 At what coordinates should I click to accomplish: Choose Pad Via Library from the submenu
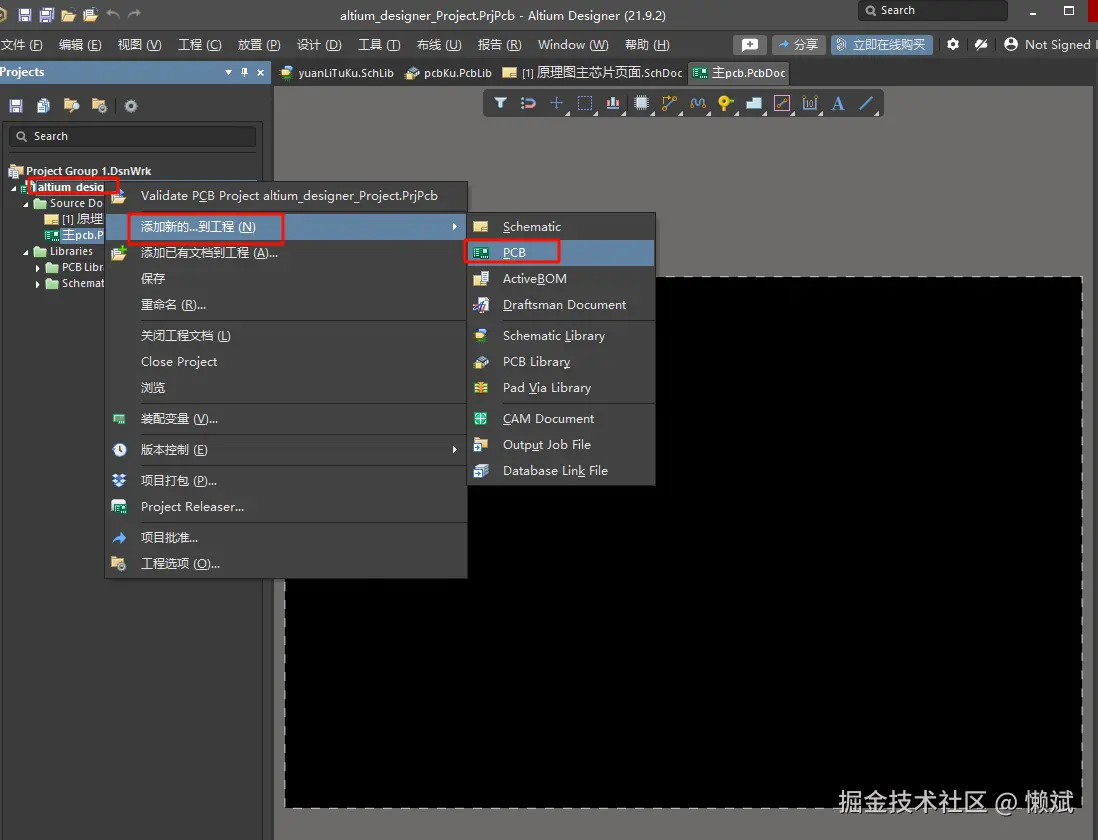[x=561, y=387]
